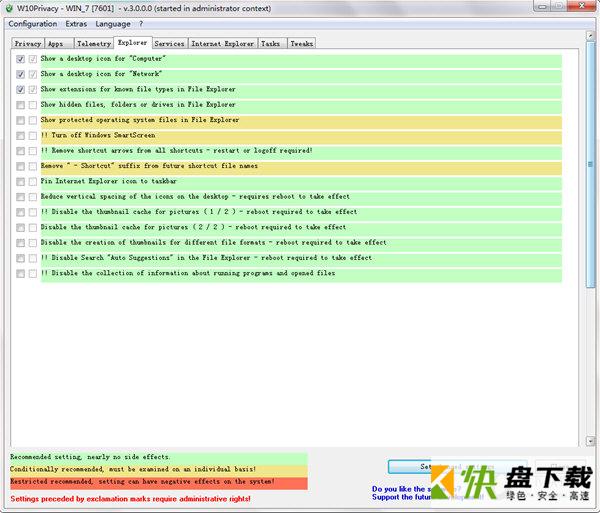
Task: Click text Disable the thumbnail cache ( 2 / 2 )
Action: click(193, 227)
